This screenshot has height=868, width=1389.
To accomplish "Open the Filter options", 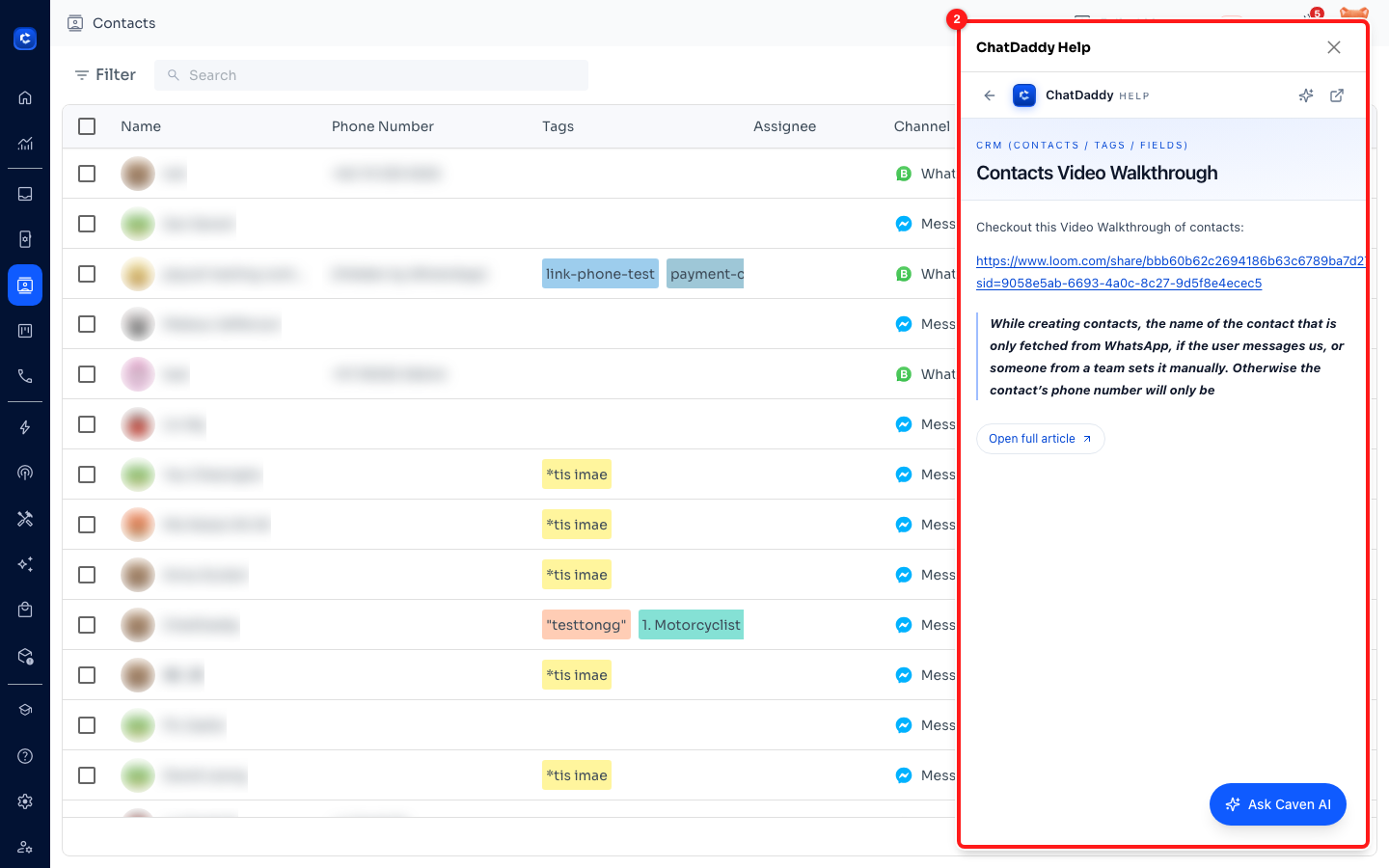I will pos(105,75).
